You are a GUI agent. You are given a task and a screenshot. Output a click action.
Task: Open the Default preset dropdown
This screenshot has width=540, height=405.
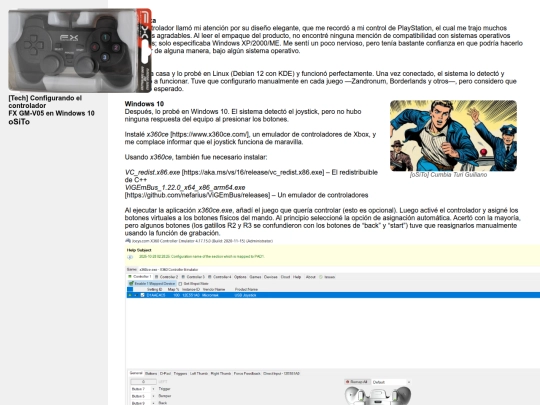coord(391,382)
